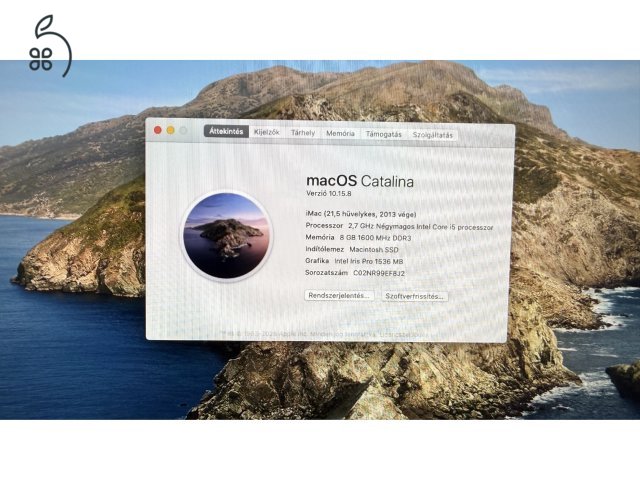This screenshot has width=640, height=480.
Task: Switch to the Áttekintés tab
Action: click(226, 131)
